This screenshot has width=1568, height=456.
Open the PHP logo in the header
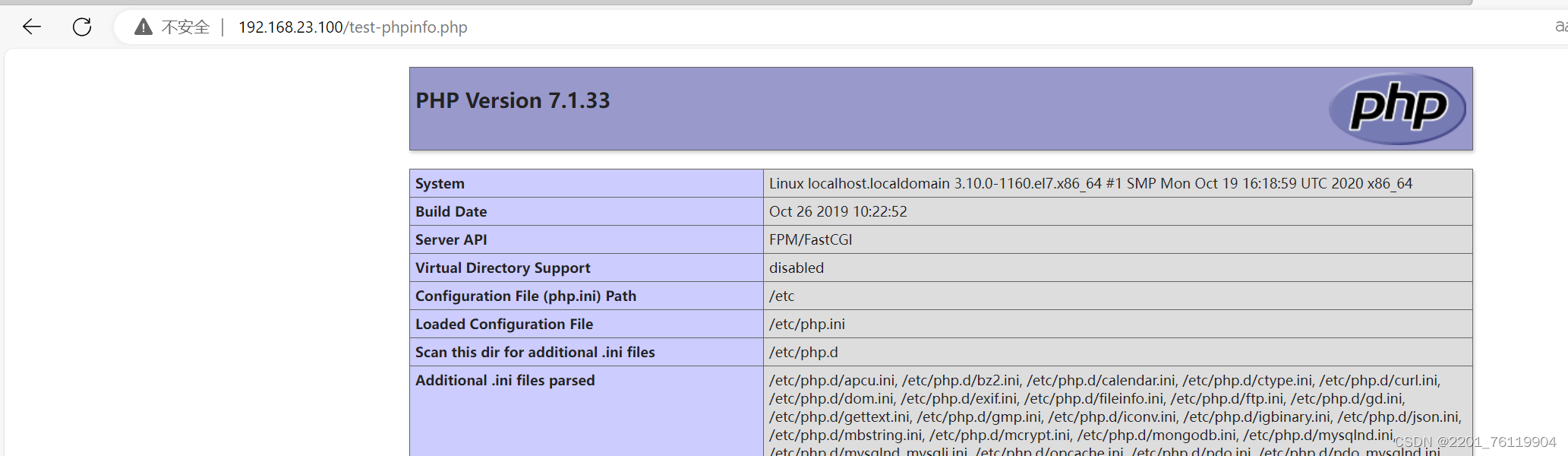click(x=1397, y=108)
